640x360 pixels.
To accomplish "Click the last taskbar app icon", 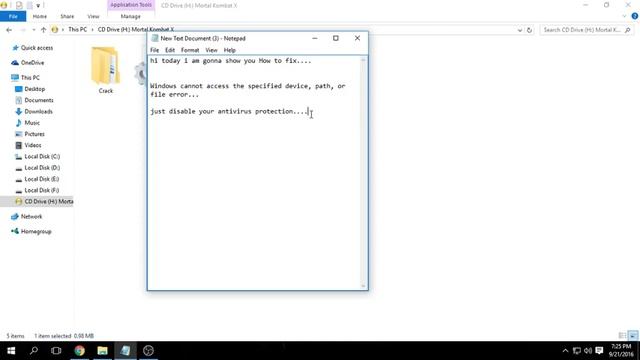I will [149, 351].
